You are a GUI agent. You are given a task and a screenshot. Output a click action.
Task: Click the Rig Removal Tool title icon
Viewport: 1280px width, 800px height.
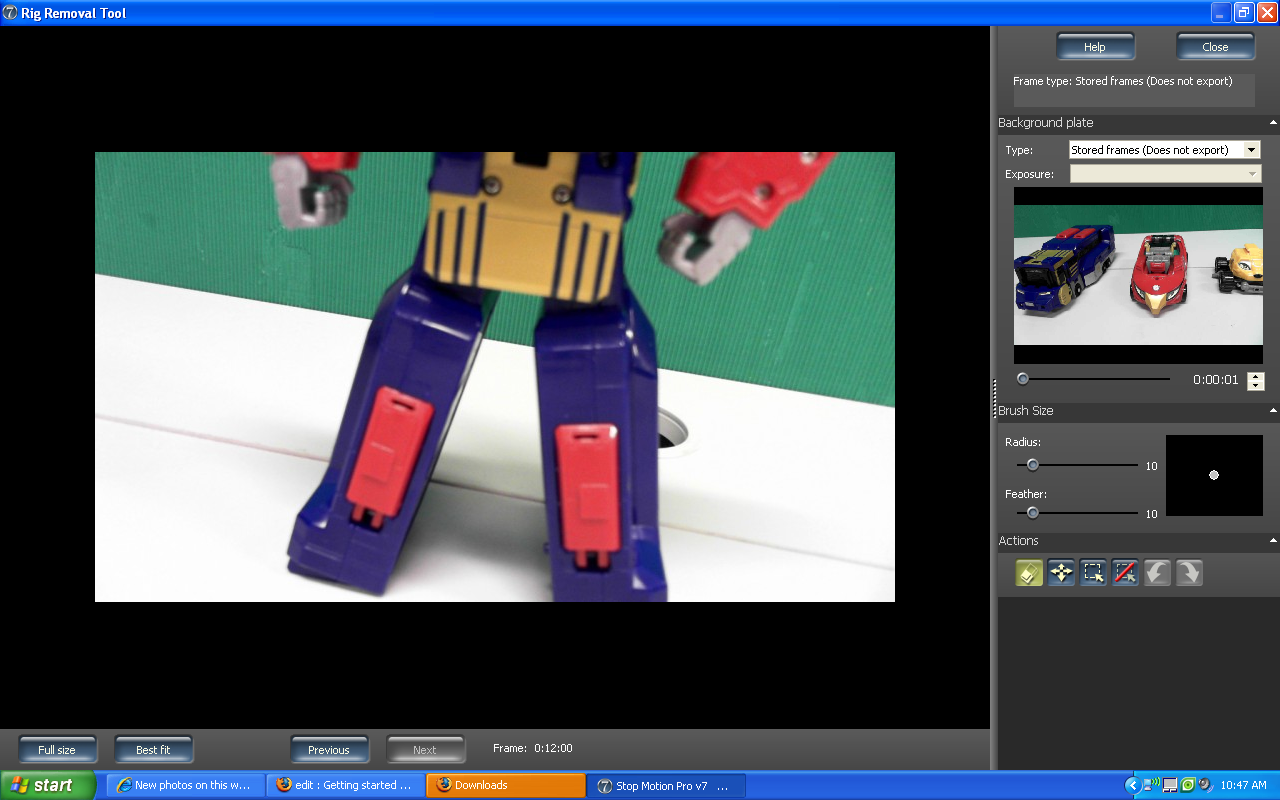click(x=10, y=13)
